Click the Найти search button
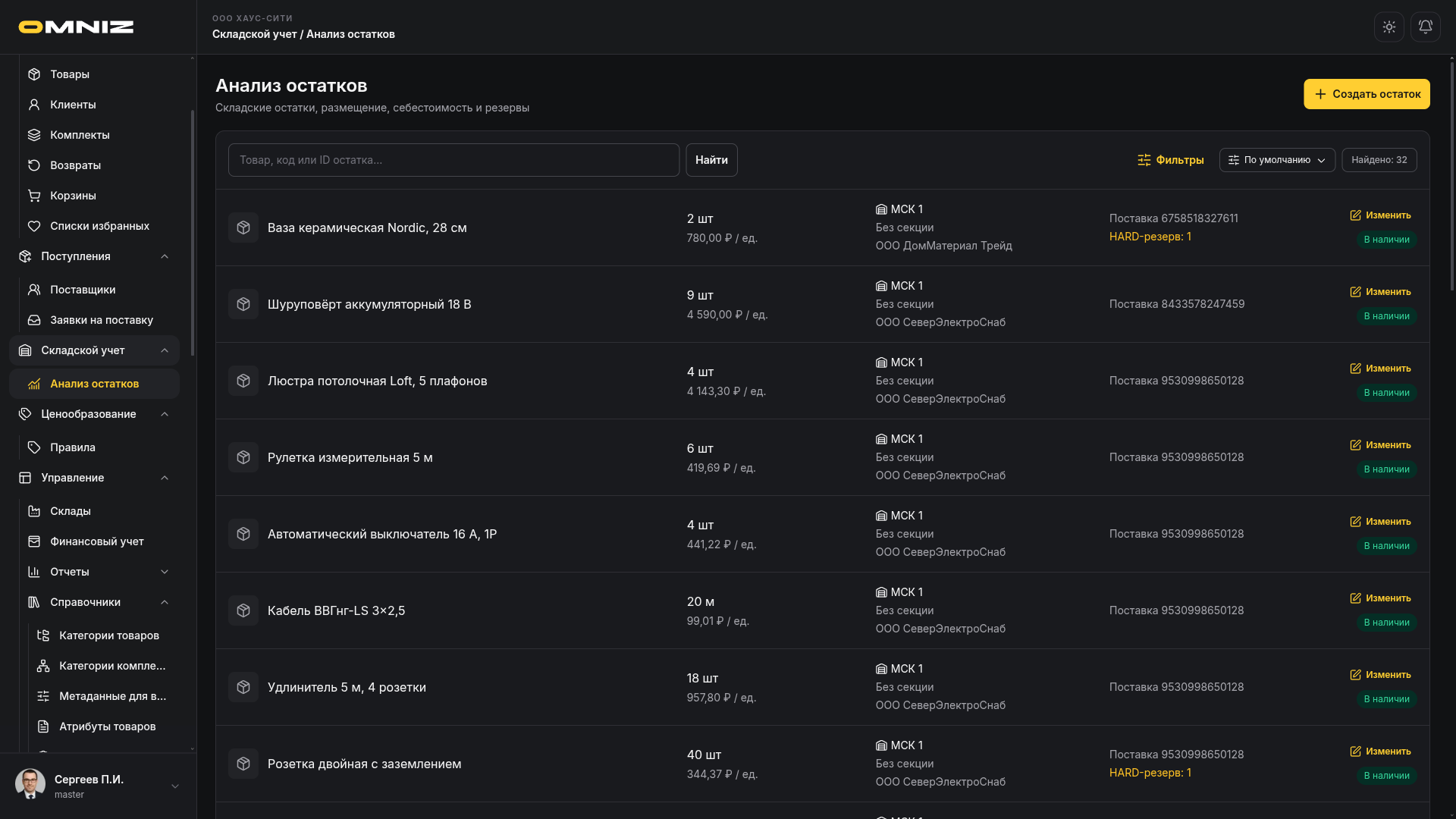This screenshot has height=819, width=1456. point(711,160)
